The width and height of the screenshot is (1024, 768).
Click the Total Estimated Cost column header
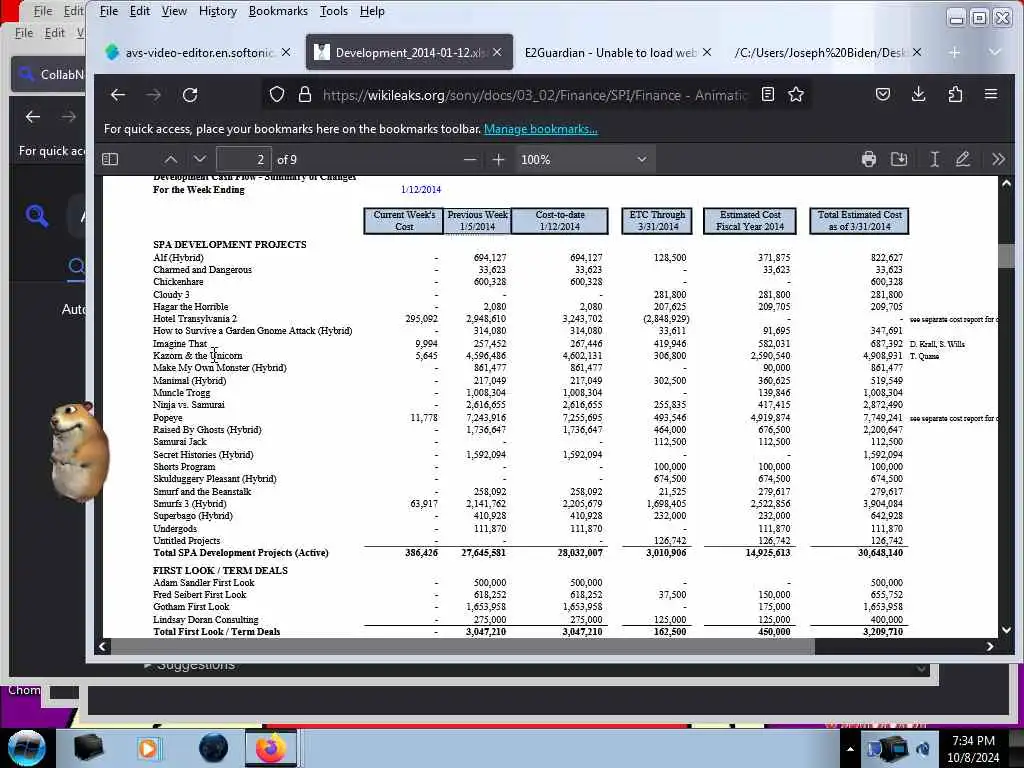[x=859, y=221]
